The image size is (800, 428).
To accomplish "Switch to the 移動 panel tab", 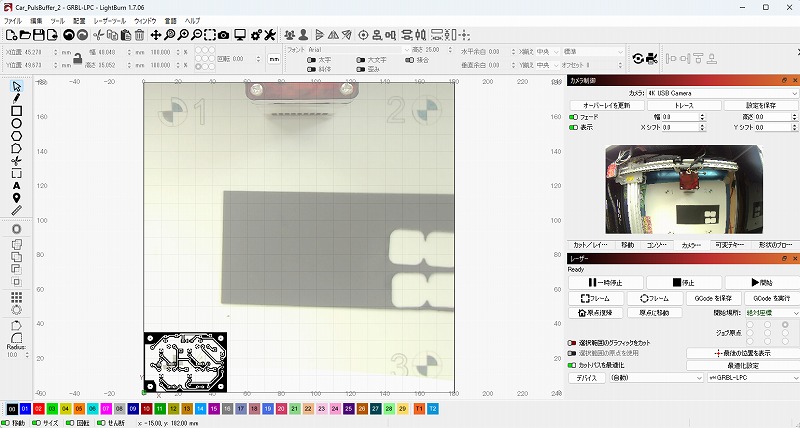I will click(627, 244).
